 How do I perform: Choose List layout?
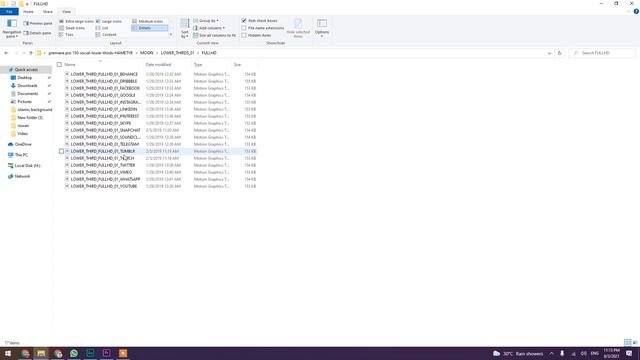(102, 28)
